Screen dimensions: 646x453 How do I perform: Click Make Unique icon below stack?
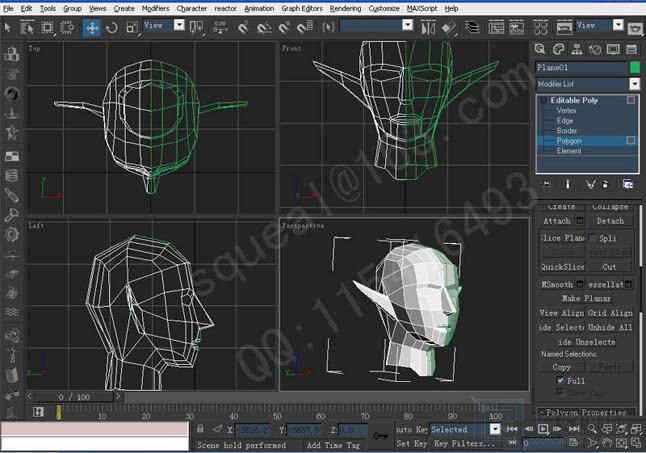(x=590, y=184)
